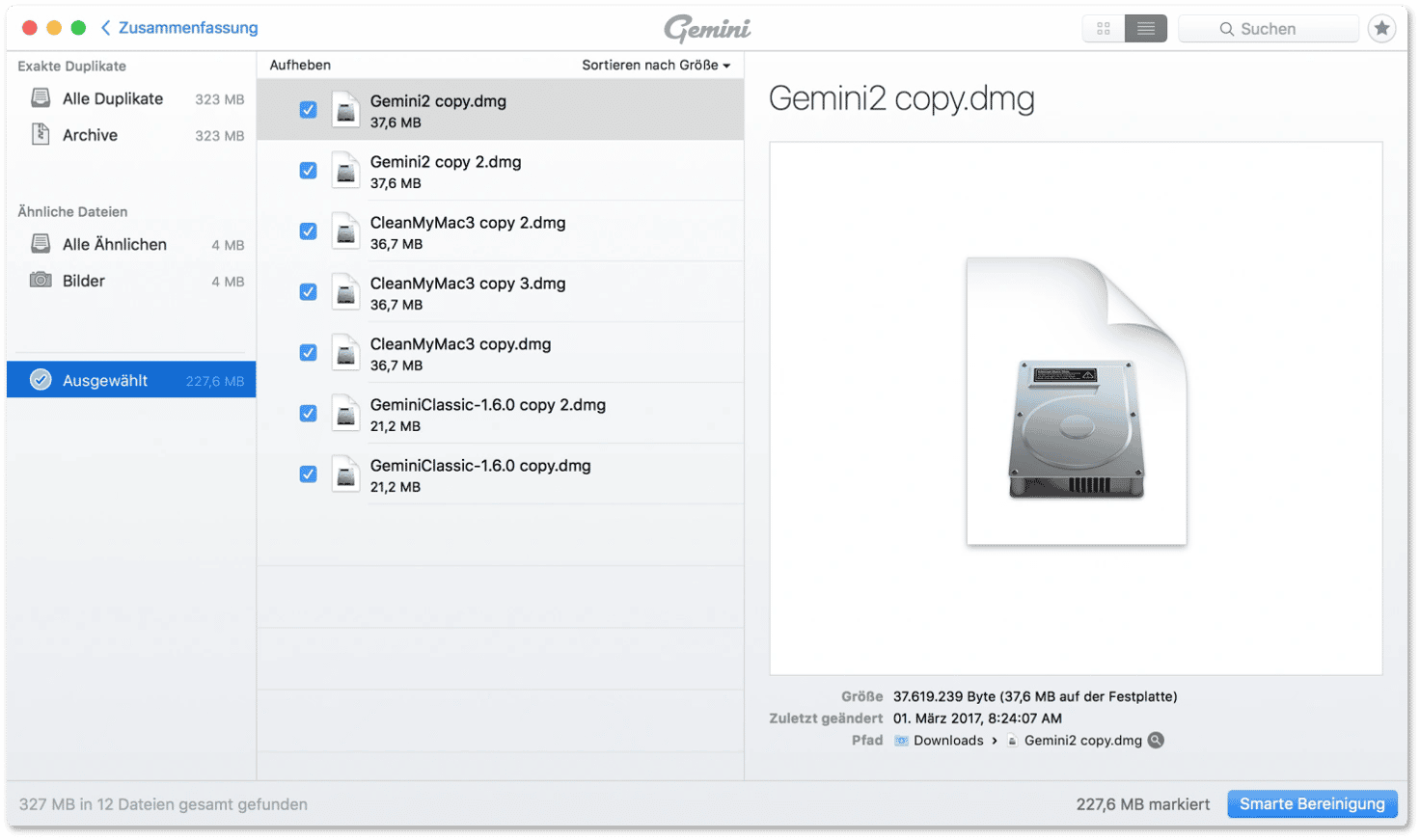Select the GeminiClassic-1.6.0 copy.dmg filename

click(x=480, y=466)
